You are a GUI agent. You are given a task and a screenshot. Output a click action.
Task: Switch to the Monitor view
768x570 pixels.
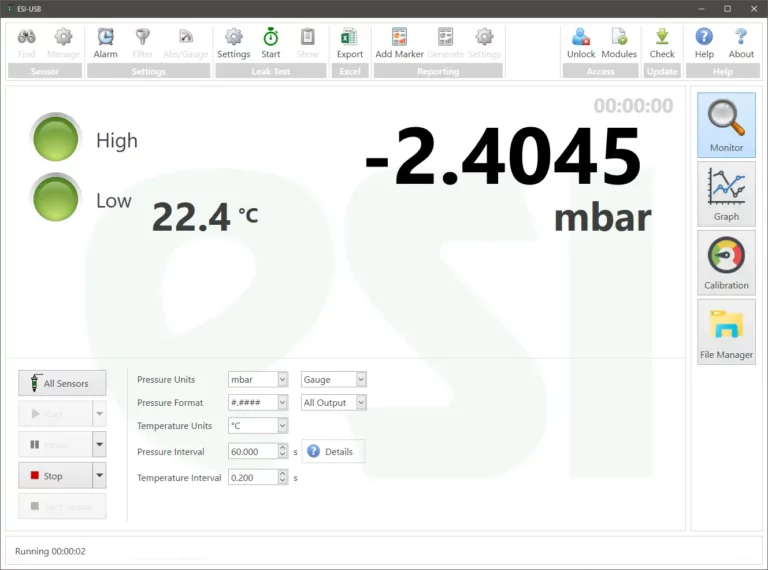tap(726, 125)
